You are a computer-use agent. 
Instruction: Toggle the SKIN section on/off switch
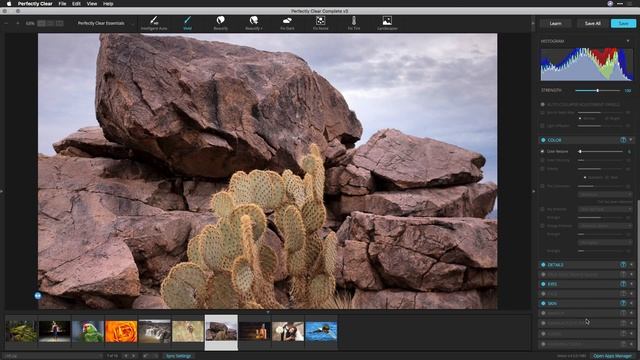pos(543,303)
